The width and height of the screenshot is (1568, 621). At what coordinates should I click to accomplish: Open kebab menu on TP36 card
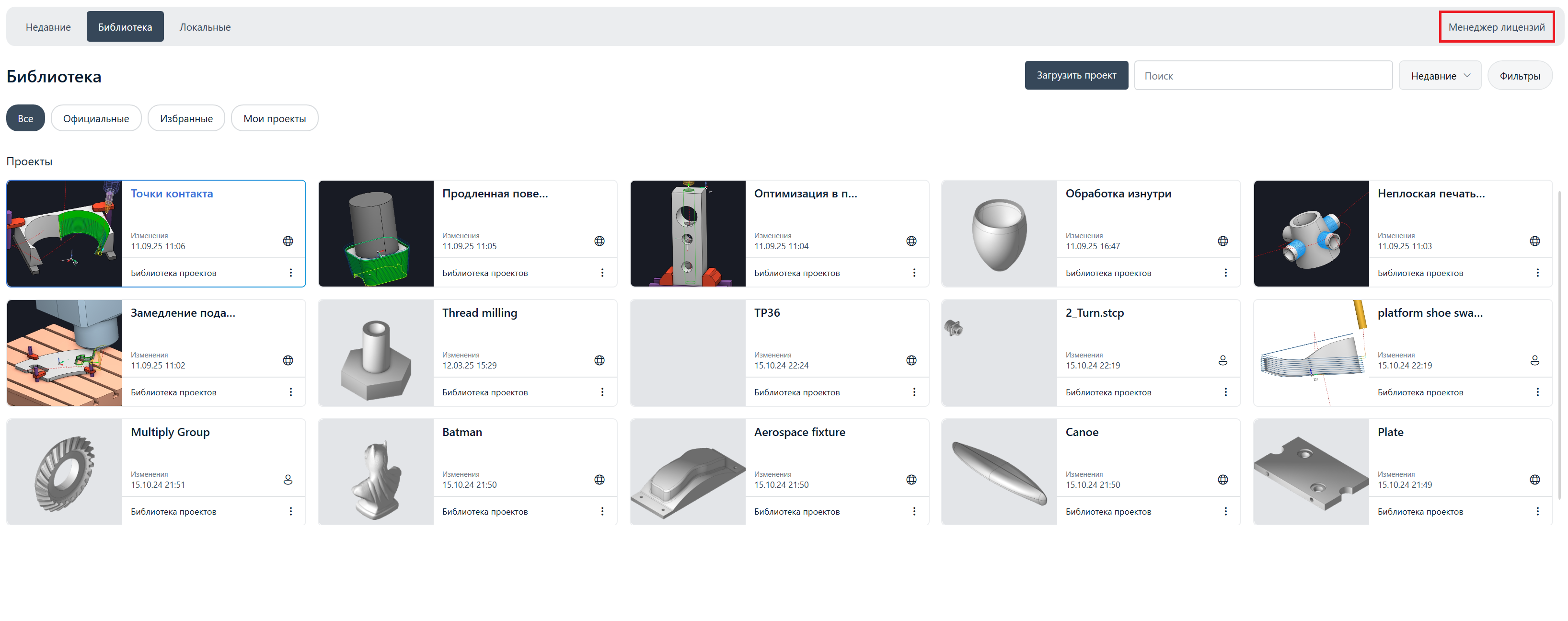point(914,392)
